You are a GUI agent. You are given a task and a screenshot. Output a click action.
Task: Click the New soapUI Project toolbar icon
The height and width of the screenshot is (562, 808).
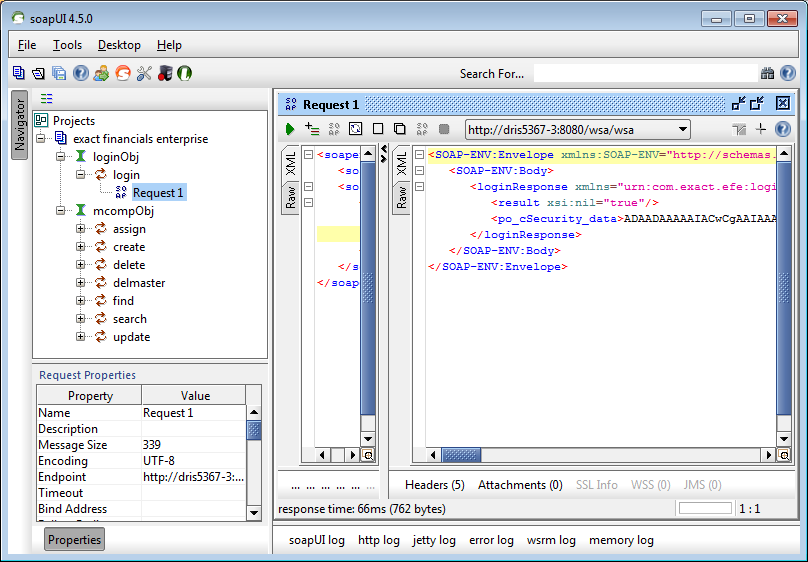[19, 73]
